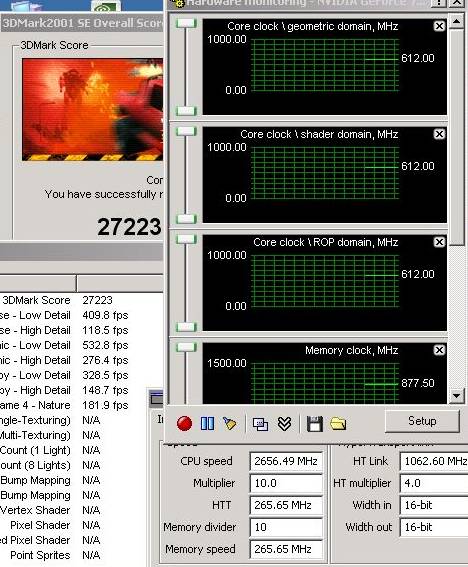Click the Width in 16-bit field
This screenshot has height=567, width=468.
click(434, 505)
